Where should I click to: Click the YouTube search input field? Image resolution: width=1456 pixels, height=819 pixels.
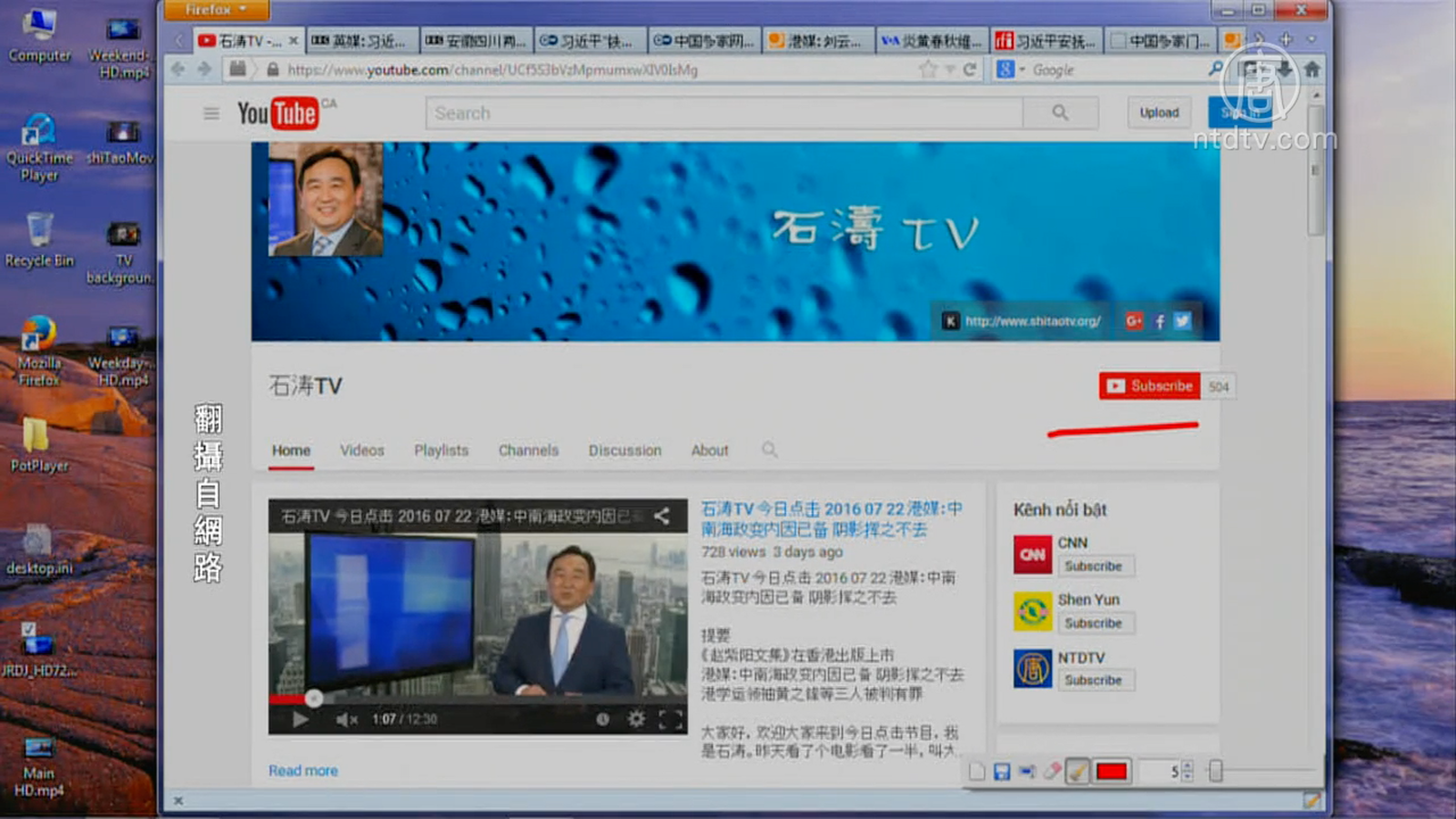point(723,113)
